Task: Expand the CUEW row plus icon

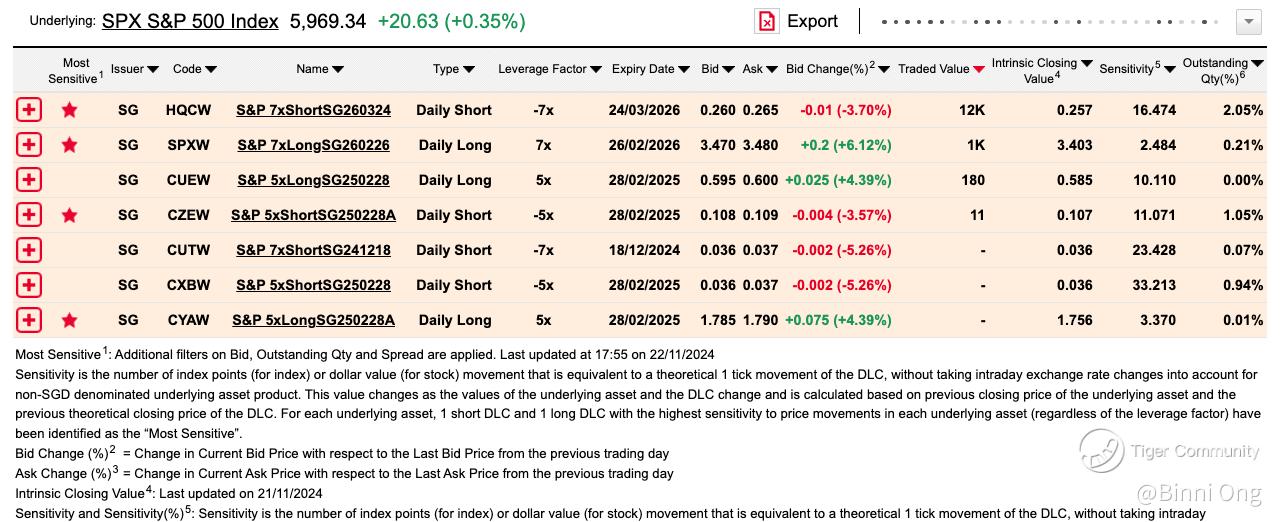Action: [29, 180]
